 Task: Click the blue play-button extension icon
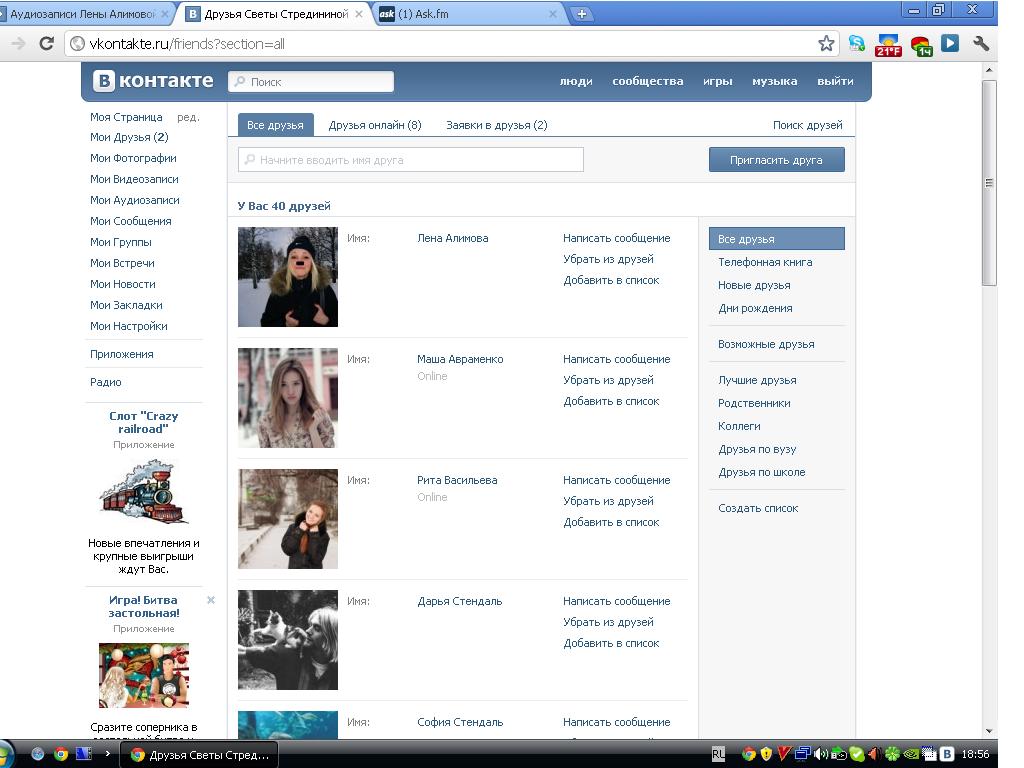(950, 43)
